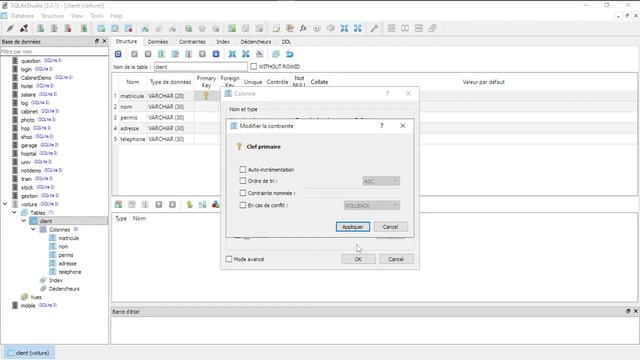The image size is (640, 360).
Task: Click the Nom de la table field
Action: (x=201, y=67)
